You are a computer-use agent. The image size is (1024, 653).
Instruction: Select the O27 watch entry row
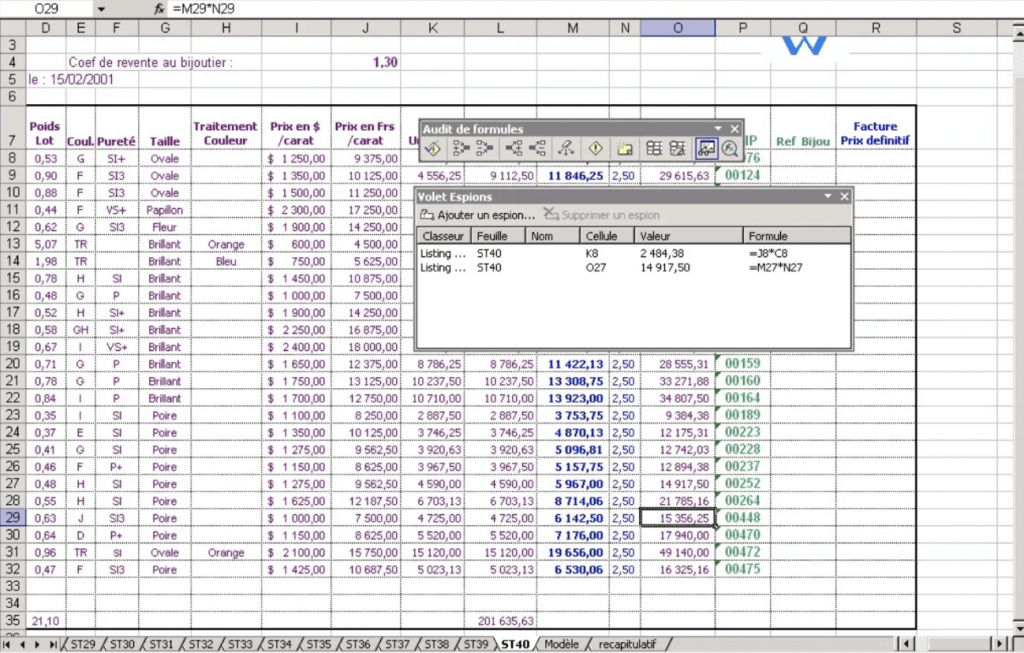(x=600, y=266)
